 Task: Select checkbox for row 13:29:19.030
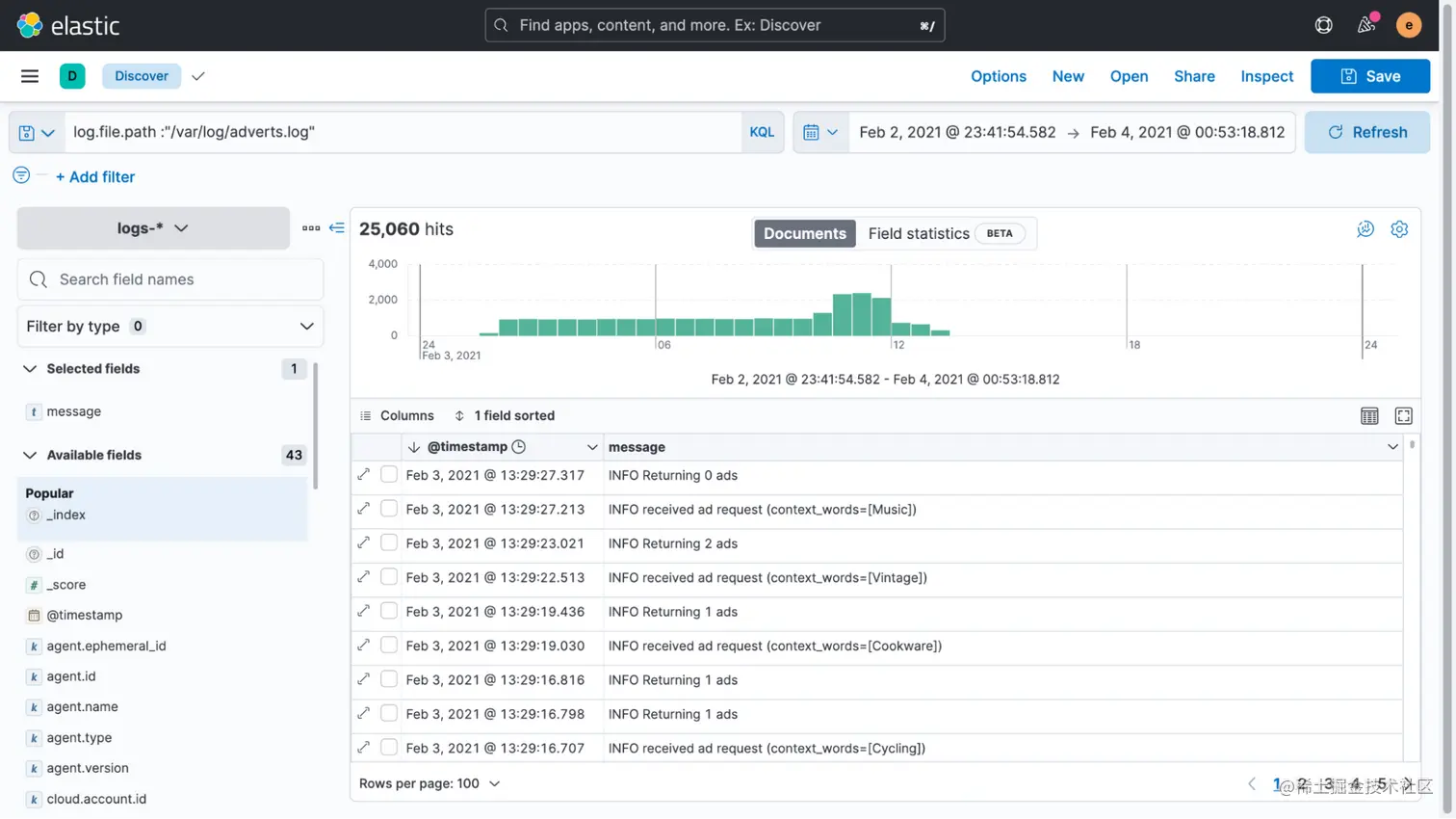click(389, 645)
